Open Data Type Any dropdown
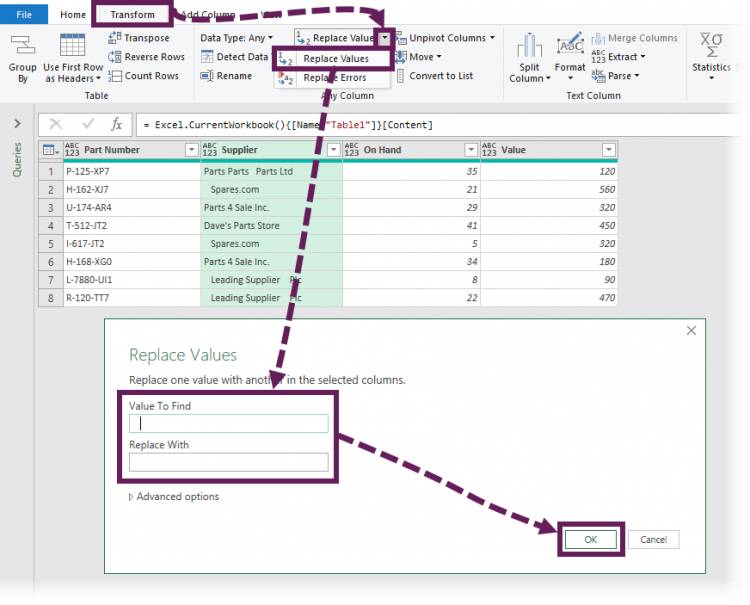The width and height of the screenshot is (750, 605). click(x=237, y=38)
